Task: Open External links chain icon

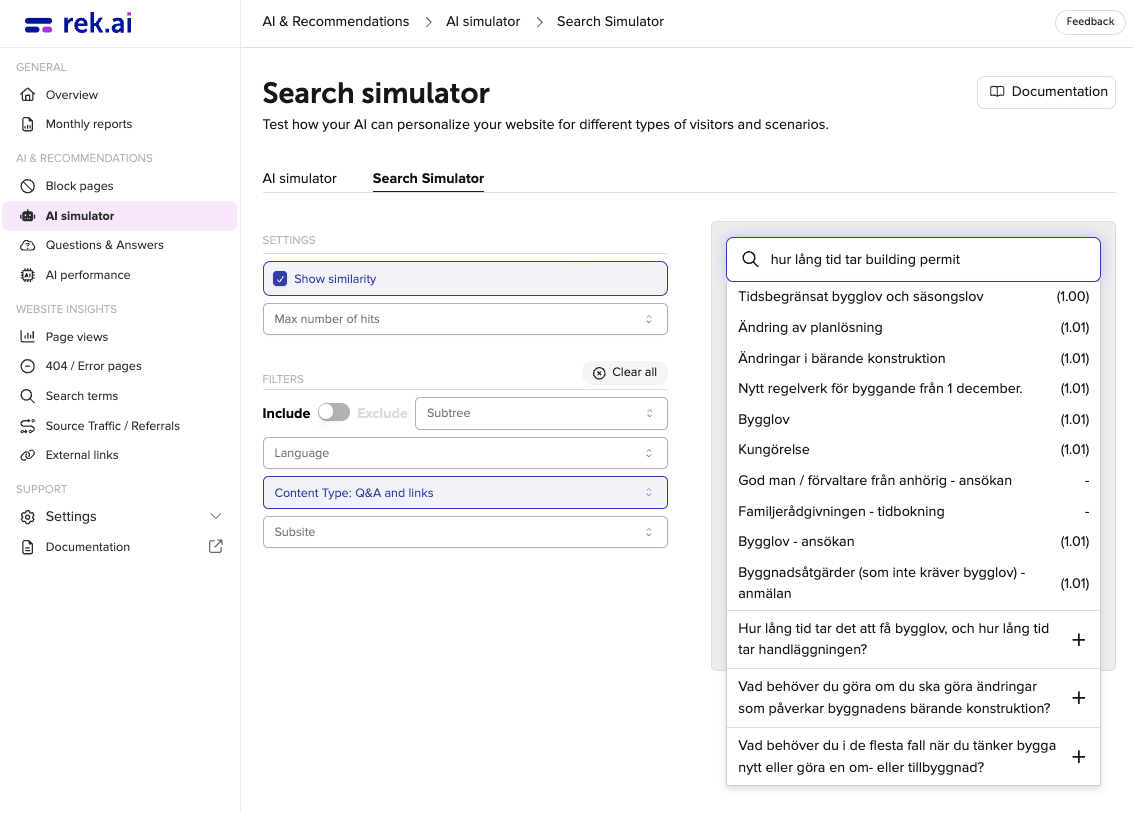Action: [28, 455]
